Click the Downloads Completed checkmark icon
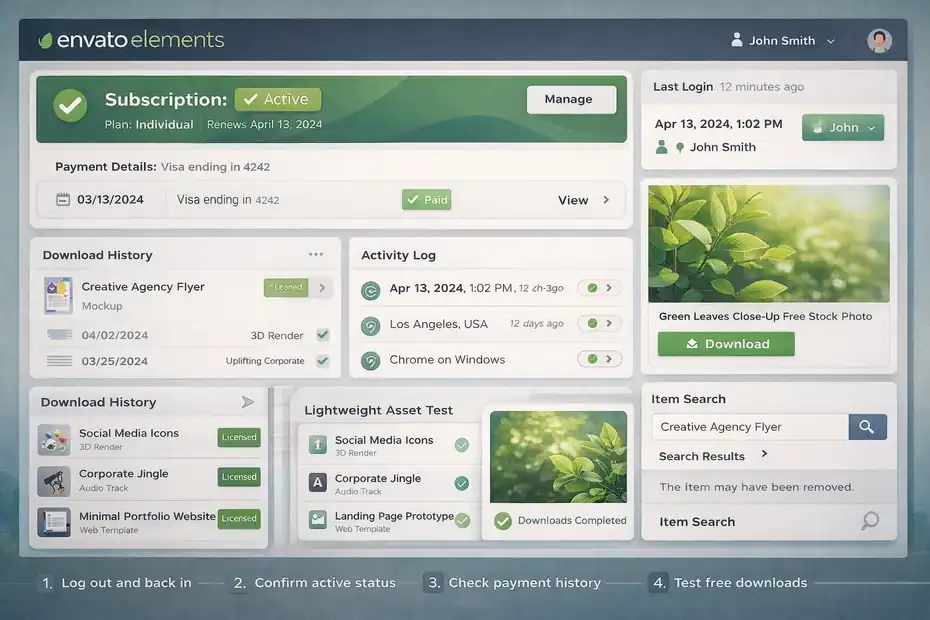Image resolution: width=930 pixels, height=620 pixels. [503, 521]
